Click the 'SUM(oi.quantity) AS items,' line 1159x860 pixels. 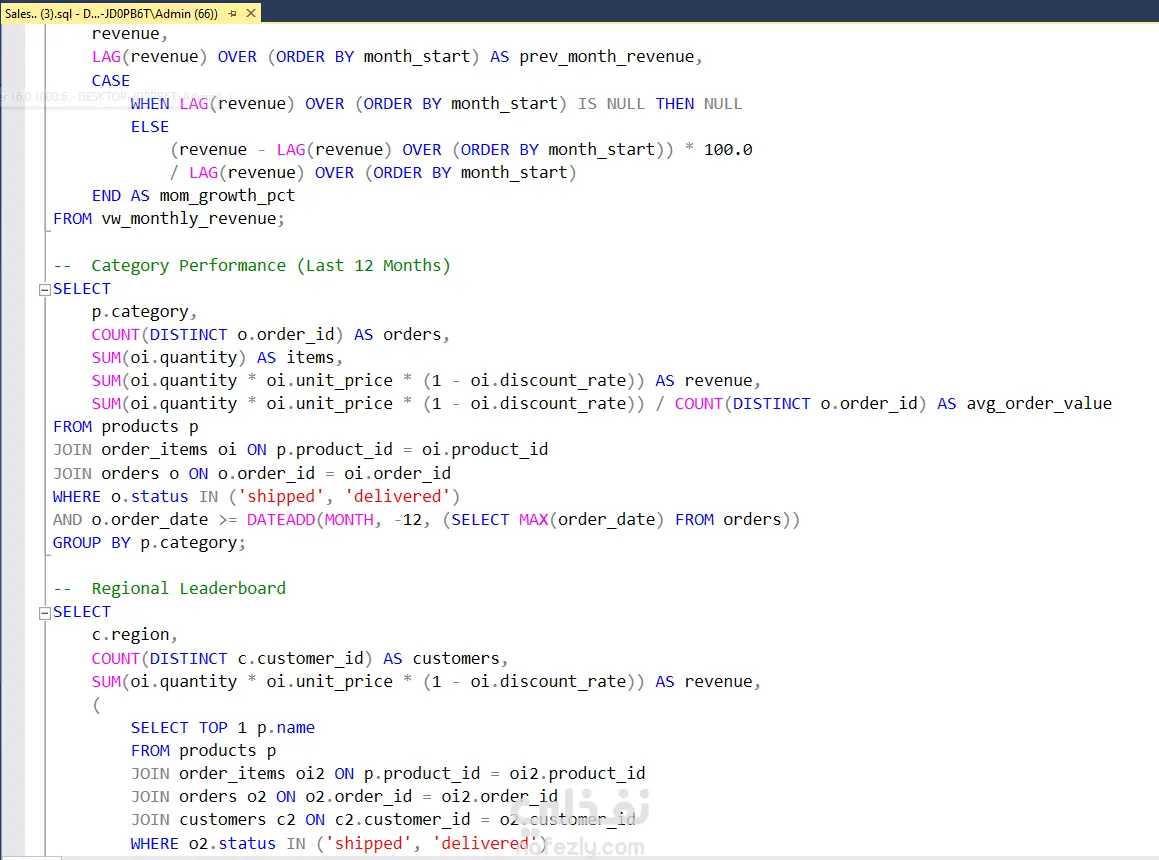pos(217,358)
